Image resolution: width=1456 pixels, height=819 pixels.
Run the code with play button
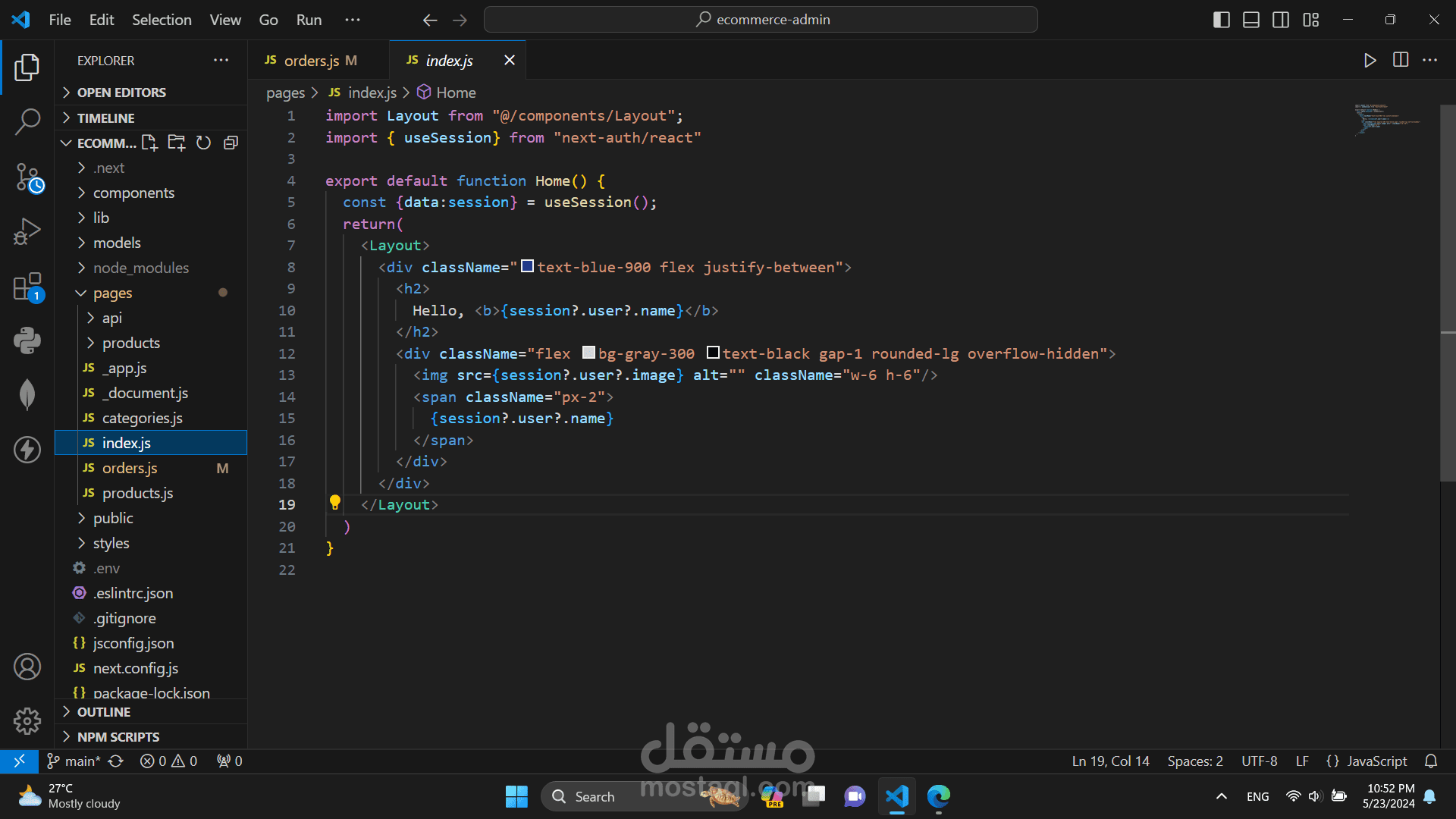click(1370, 61)
